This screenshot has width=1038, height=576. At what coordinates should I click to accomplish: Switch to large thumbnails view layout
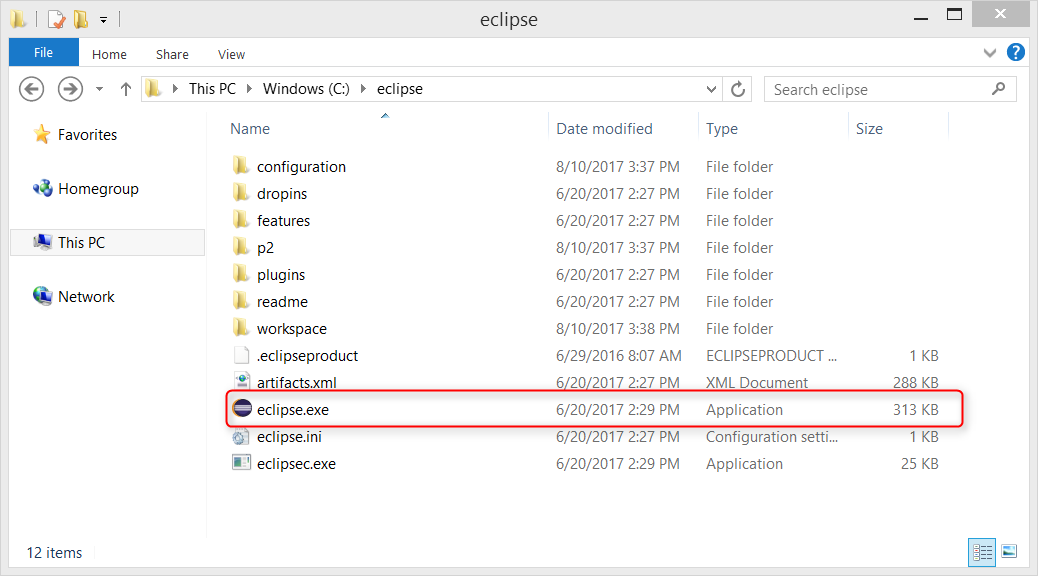(1009, 551)
